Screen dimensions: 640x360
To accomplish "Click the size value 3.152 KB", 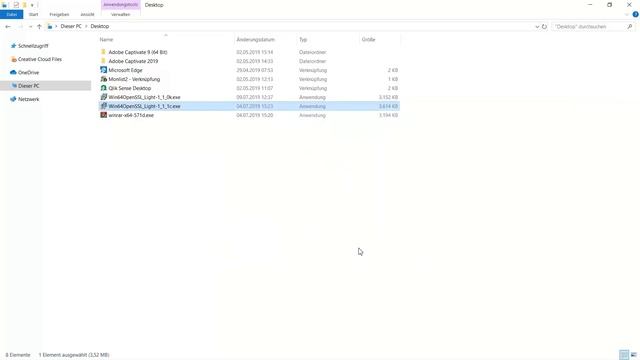I will click(388, 97).
